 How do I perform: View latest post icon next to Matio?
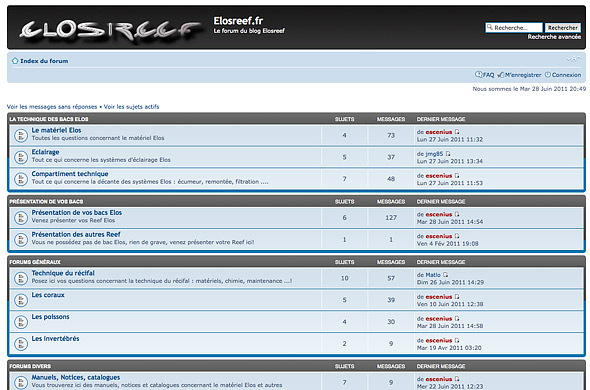[x=446, y=275]
